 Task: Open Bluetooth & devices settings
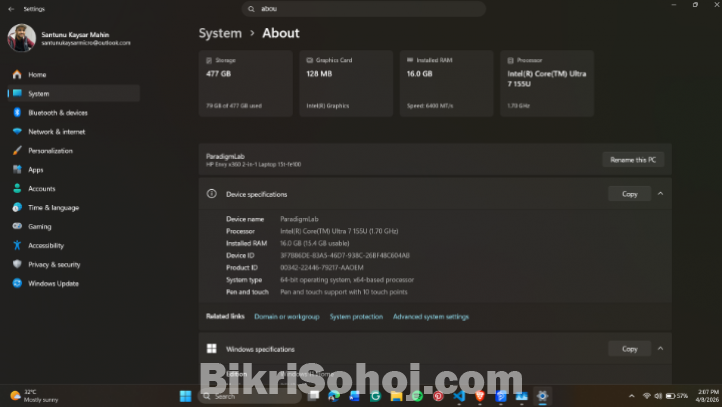[x=57, y=112]
